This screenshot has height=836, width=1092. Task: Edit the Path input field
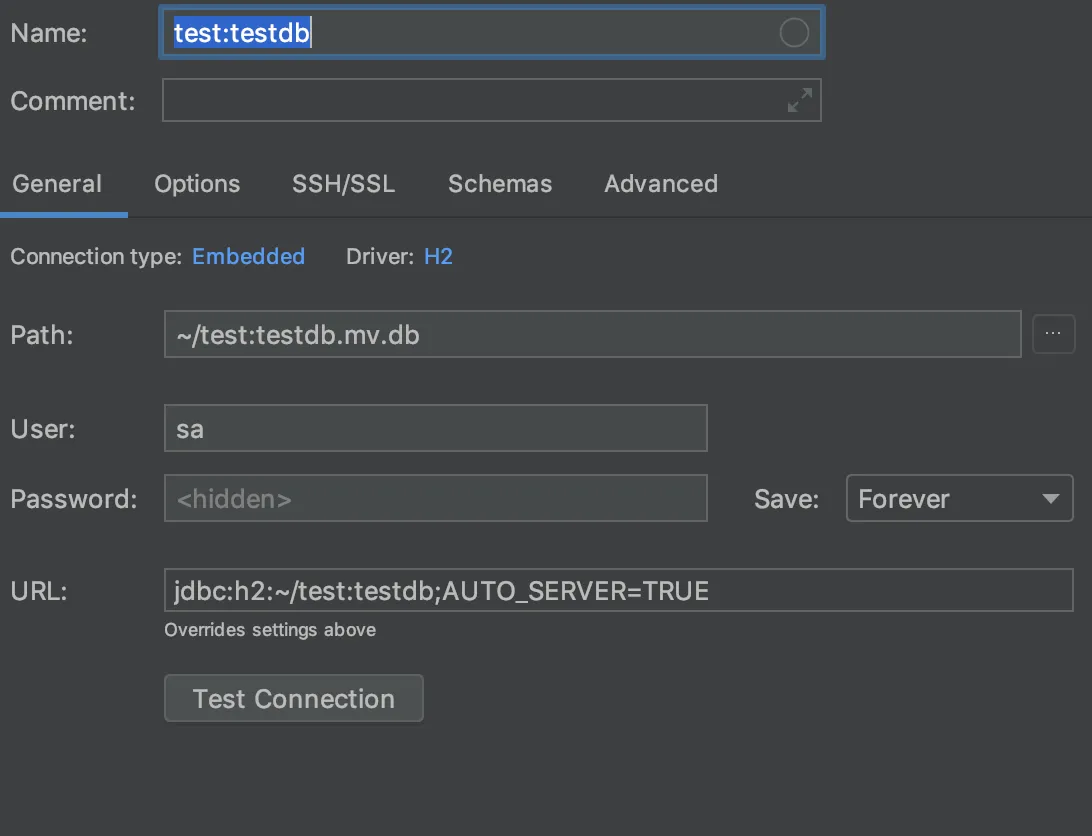click(592, 335)
